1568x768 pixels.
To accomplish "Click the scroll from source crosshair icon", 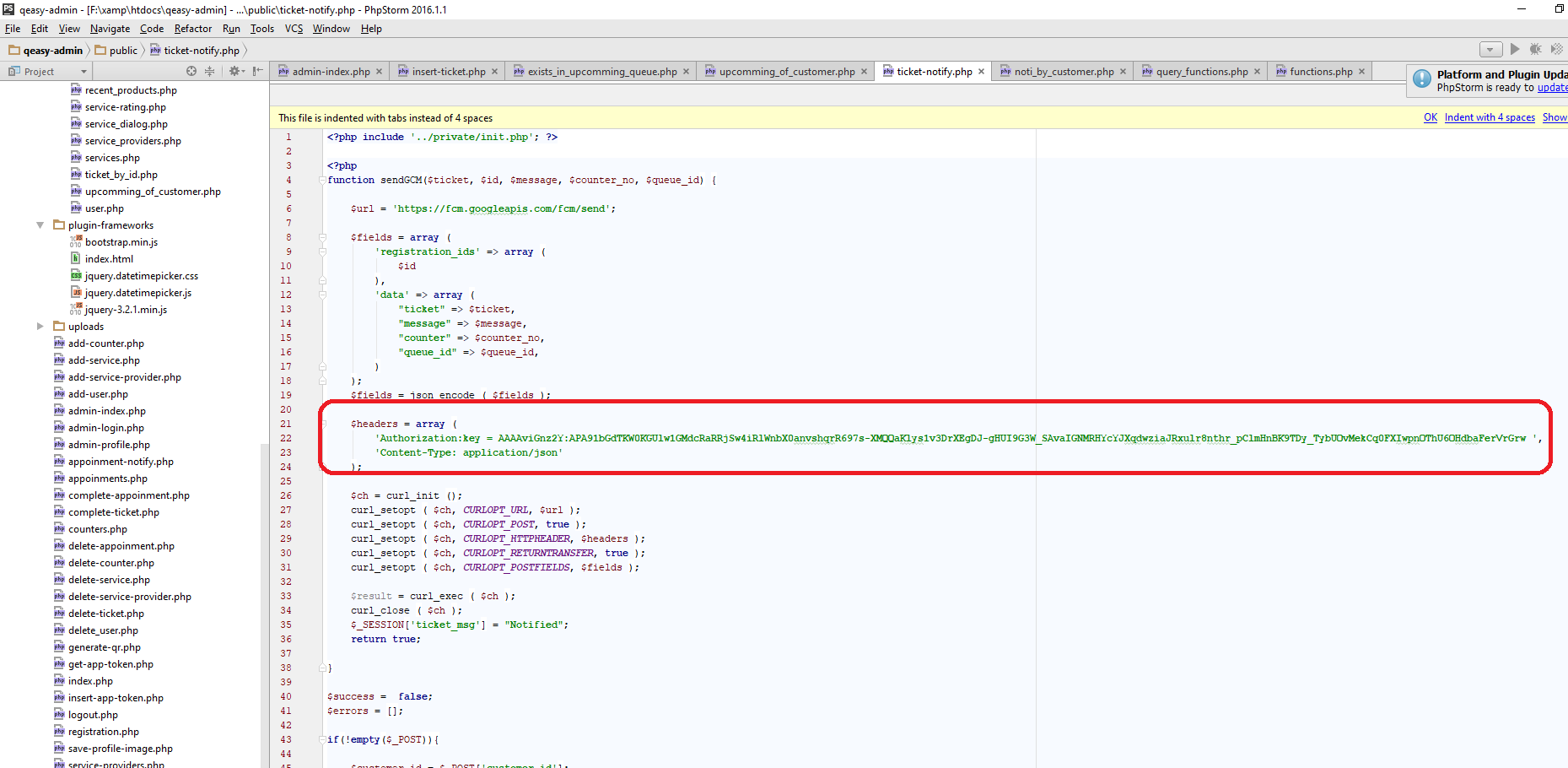I will pos(191,72).
